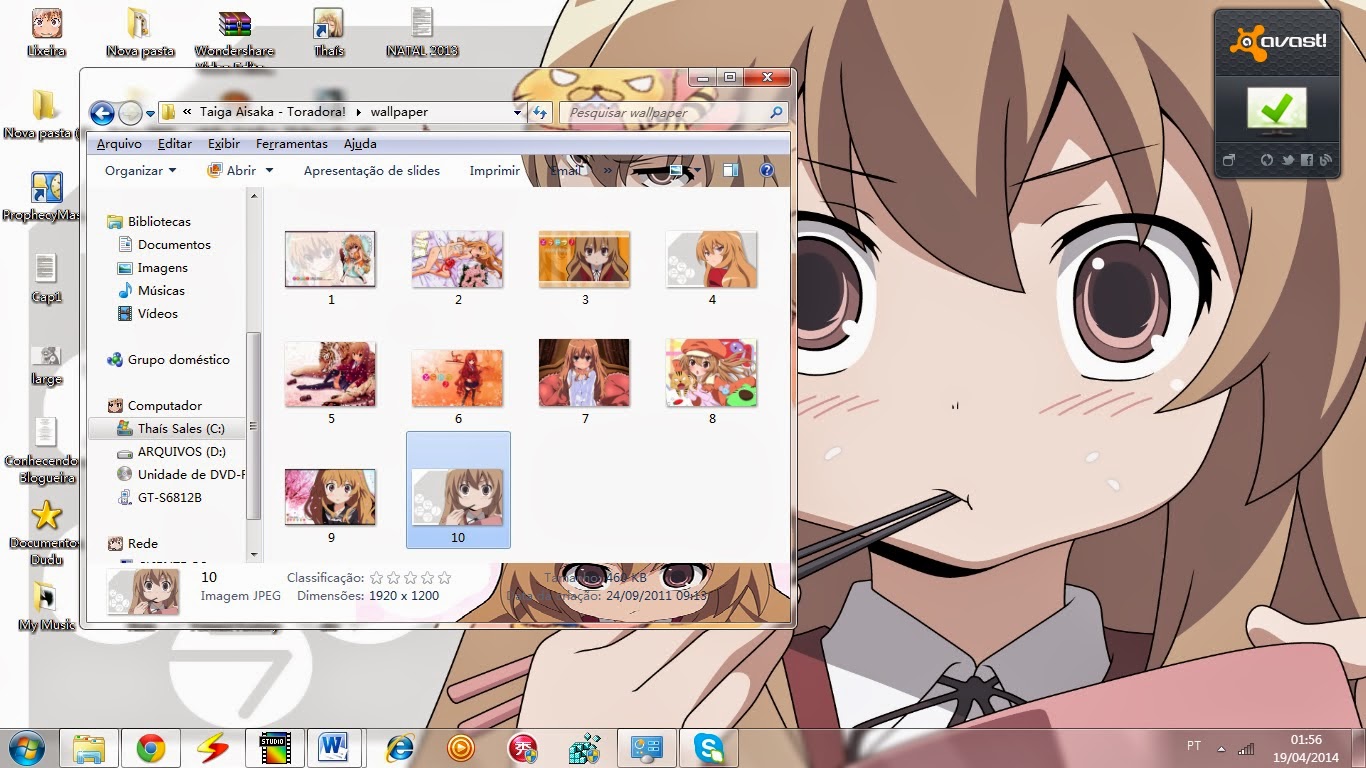Open Lixeira desktop icon
Screen dimensions: 1366x768
click(46, 32)
